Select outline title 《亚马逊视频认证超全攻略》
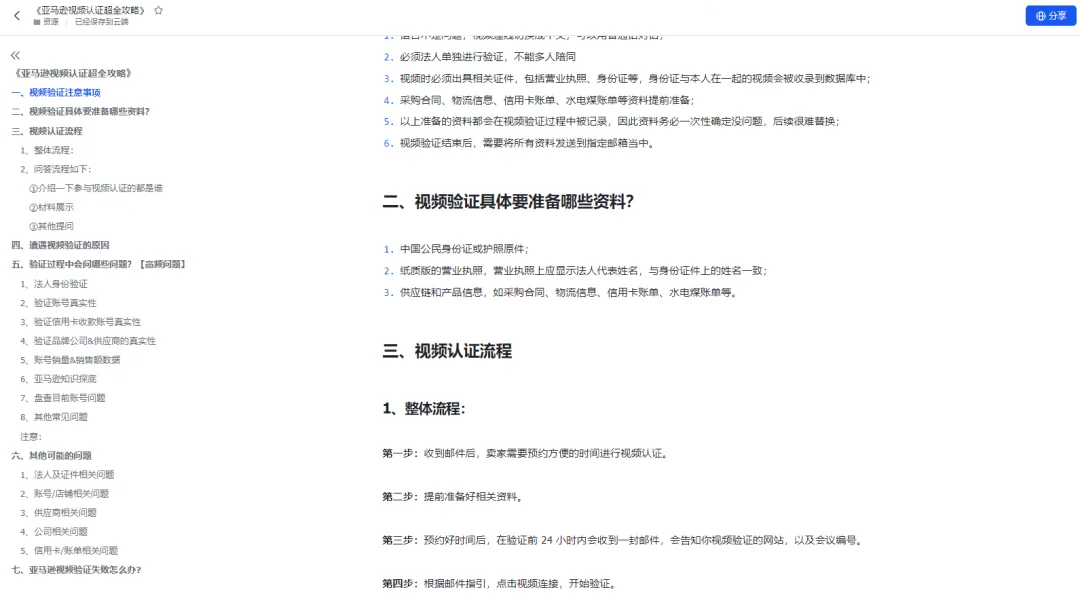 72,73
